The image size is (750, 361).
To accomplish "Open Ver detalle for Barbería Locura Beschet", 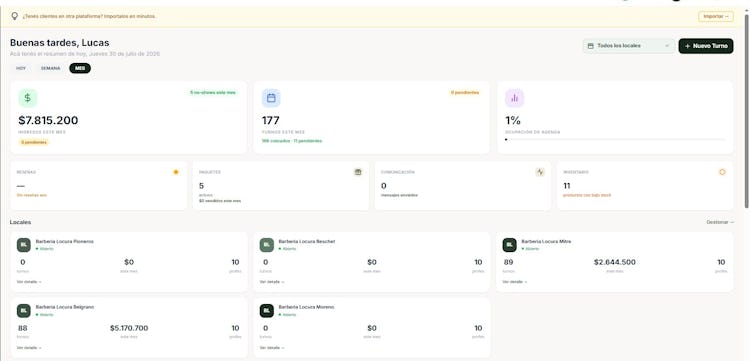I will (272, 282).
